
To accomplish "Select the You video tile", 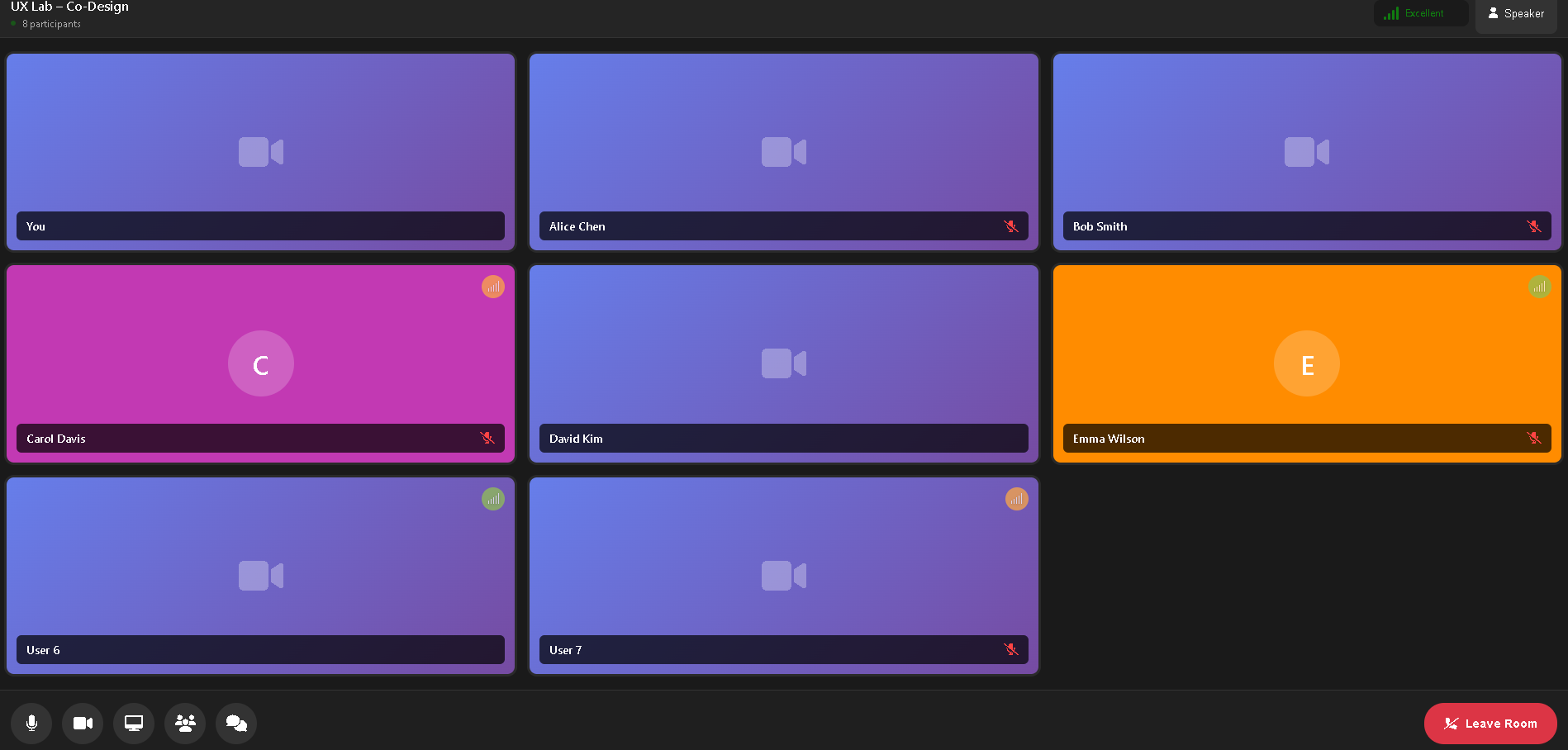I will click(x=260, y=132).
